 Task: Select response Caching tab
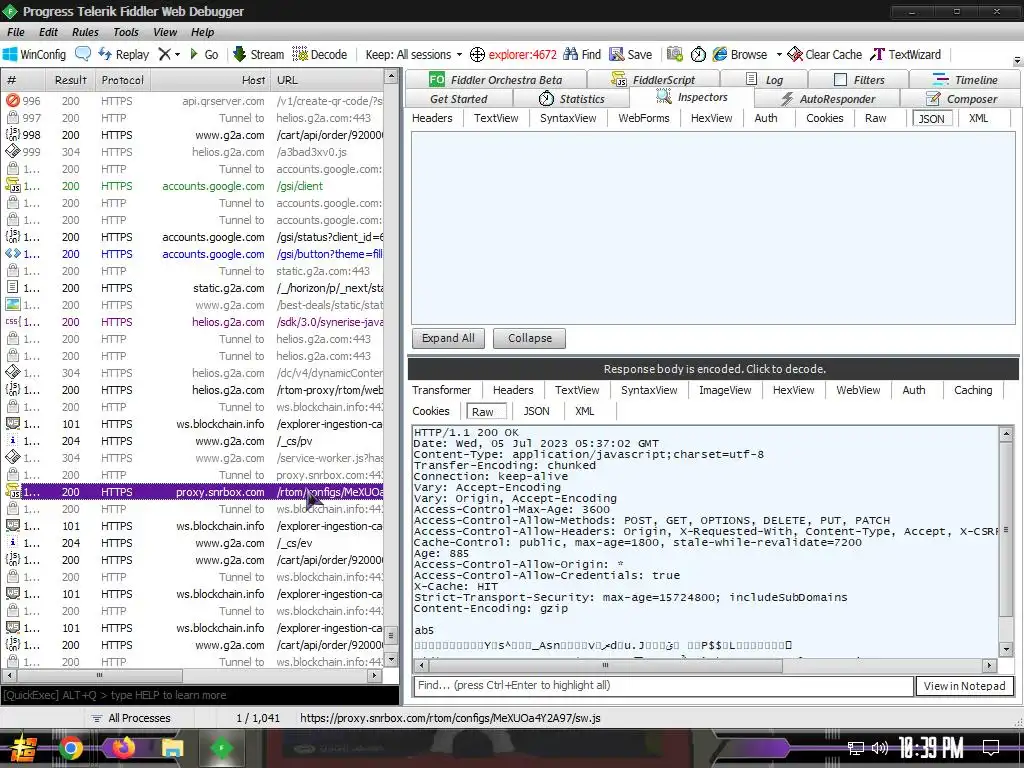[972, 390]
